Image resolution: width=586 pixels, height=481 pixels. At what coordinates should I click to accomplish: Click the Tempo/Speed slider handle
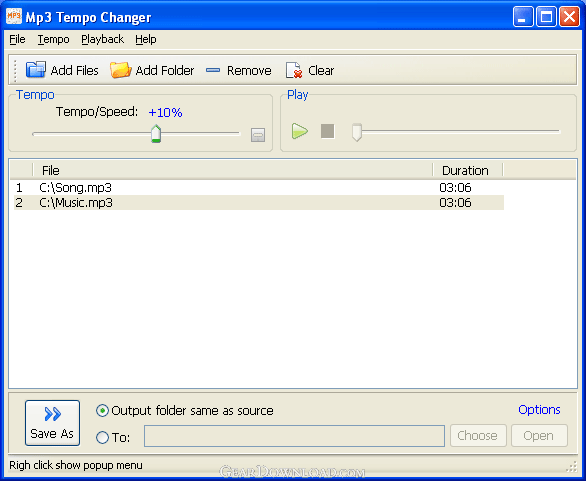156,133
